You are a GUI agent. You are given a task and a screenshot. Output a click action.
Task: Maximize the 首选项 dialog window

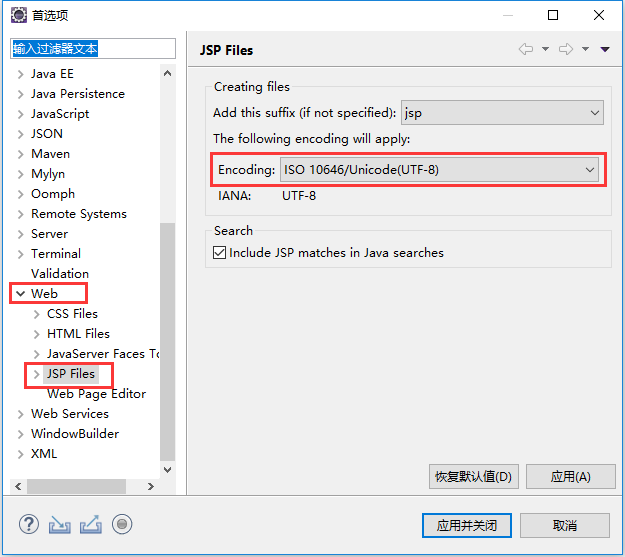553,15
